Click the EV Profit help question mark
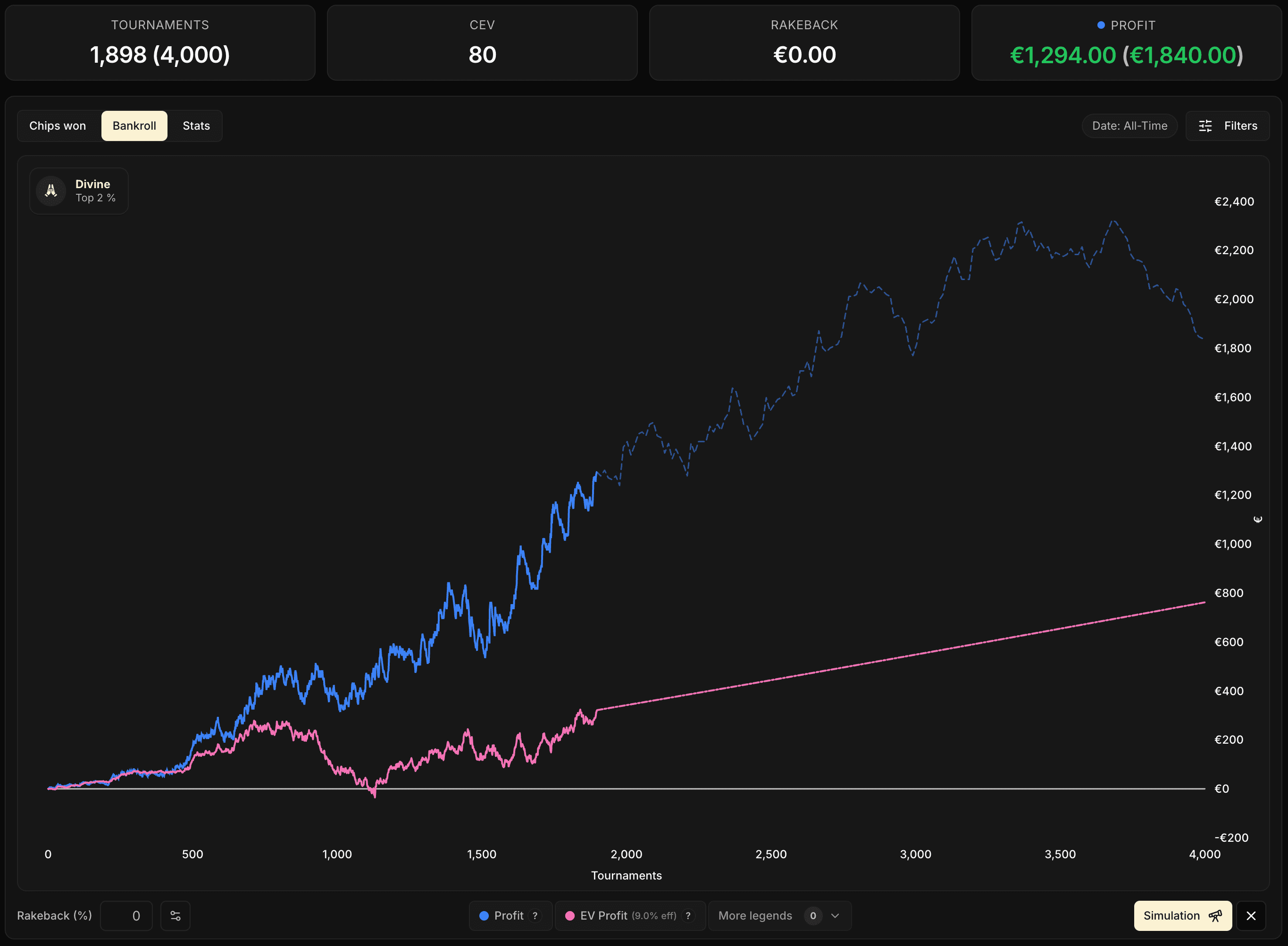 [688, 916]
